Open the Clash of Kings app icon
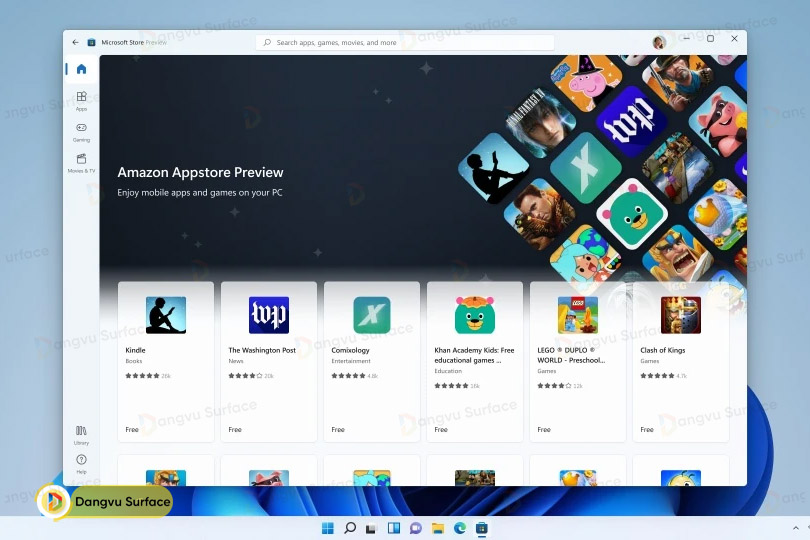Viewport: 810px width, 540px height. click(681, 315)
